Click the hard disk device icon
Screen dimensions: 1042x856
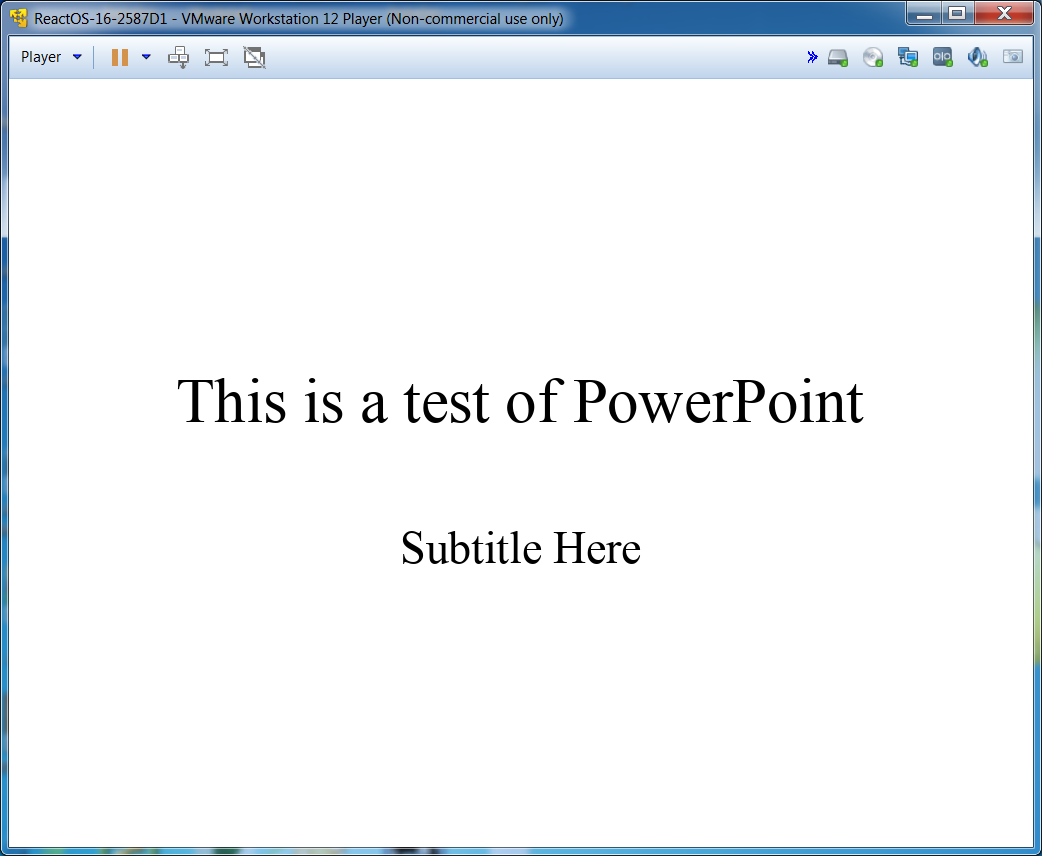838,57
